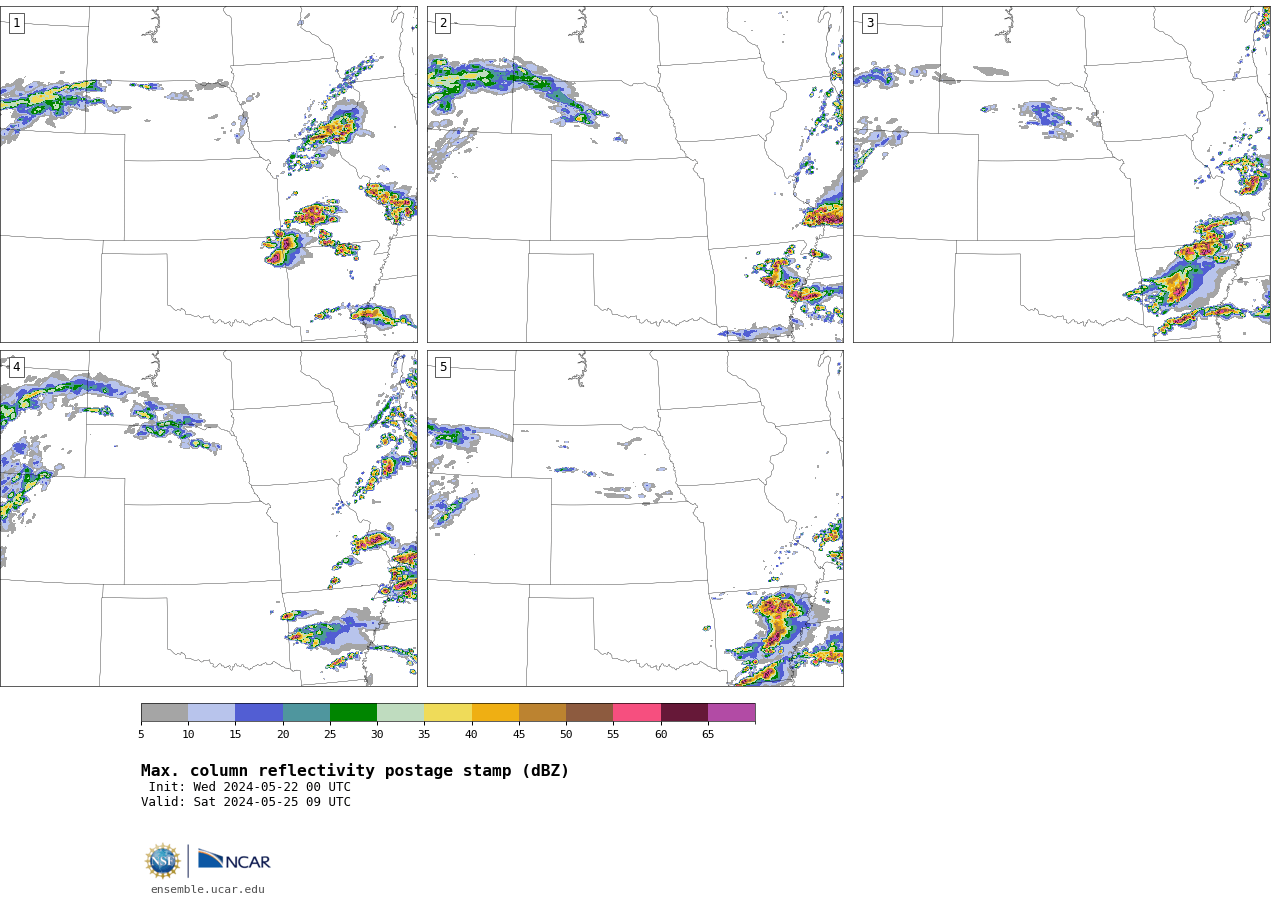
Task: Select the teal 20-25 dBZ swatch
Action: tap(306, 713)
